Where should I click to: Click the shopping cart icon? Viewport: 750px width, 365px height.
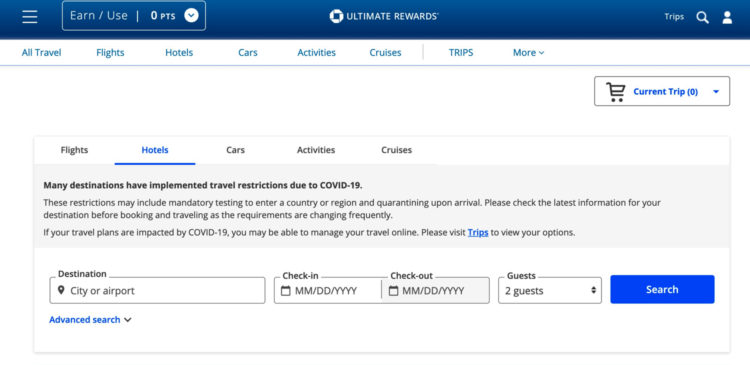point(615,92)
